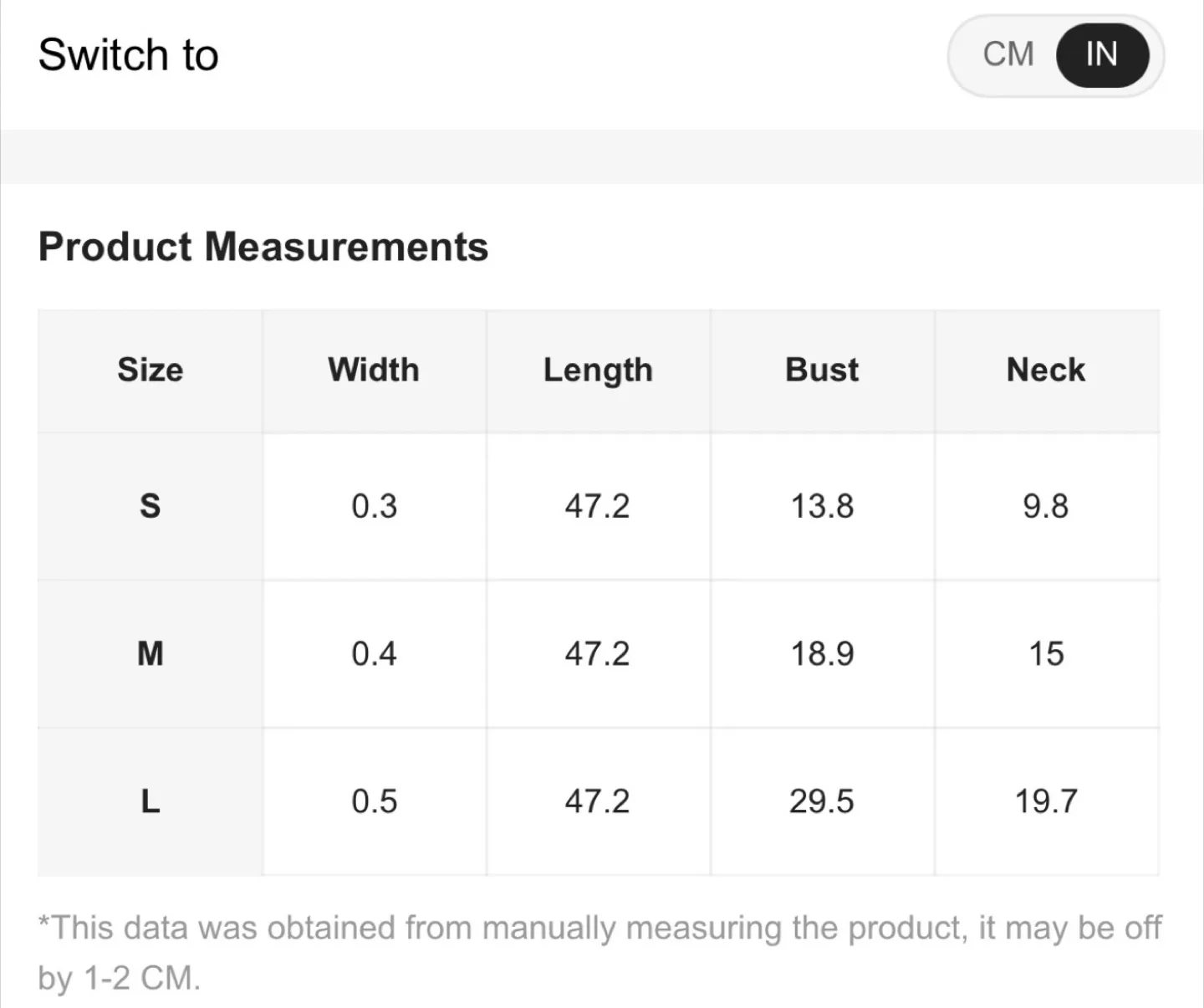Click the large neck value 19.7

click(1046, 801)
